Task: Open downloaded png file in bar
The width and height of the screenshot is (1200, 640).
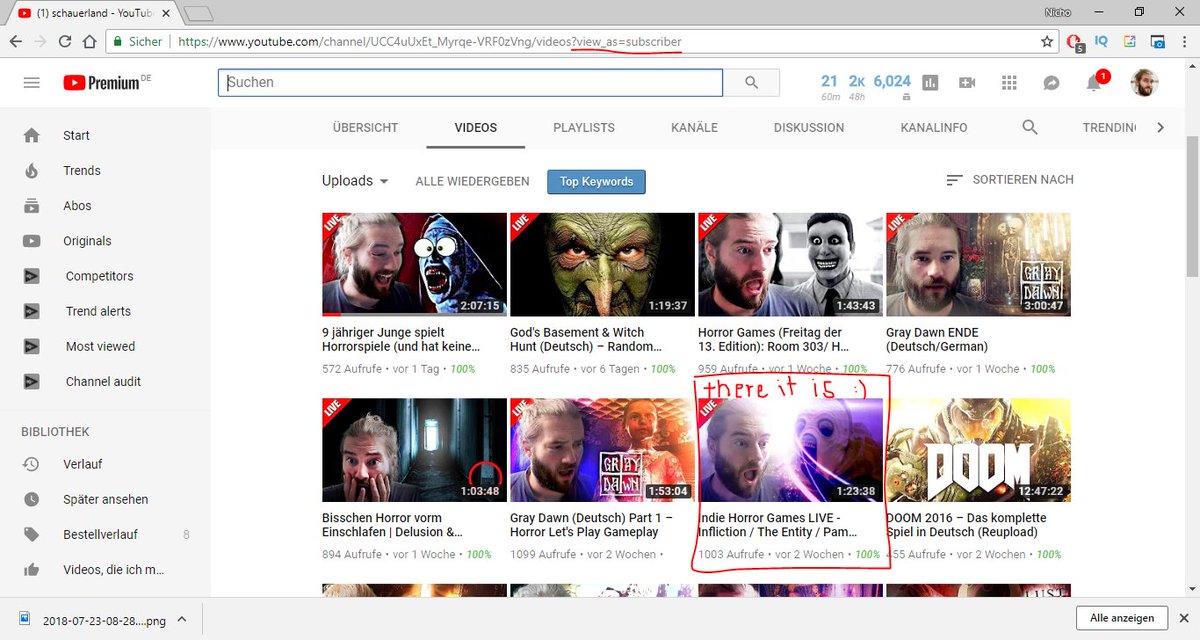Action: tap(95, 620)
